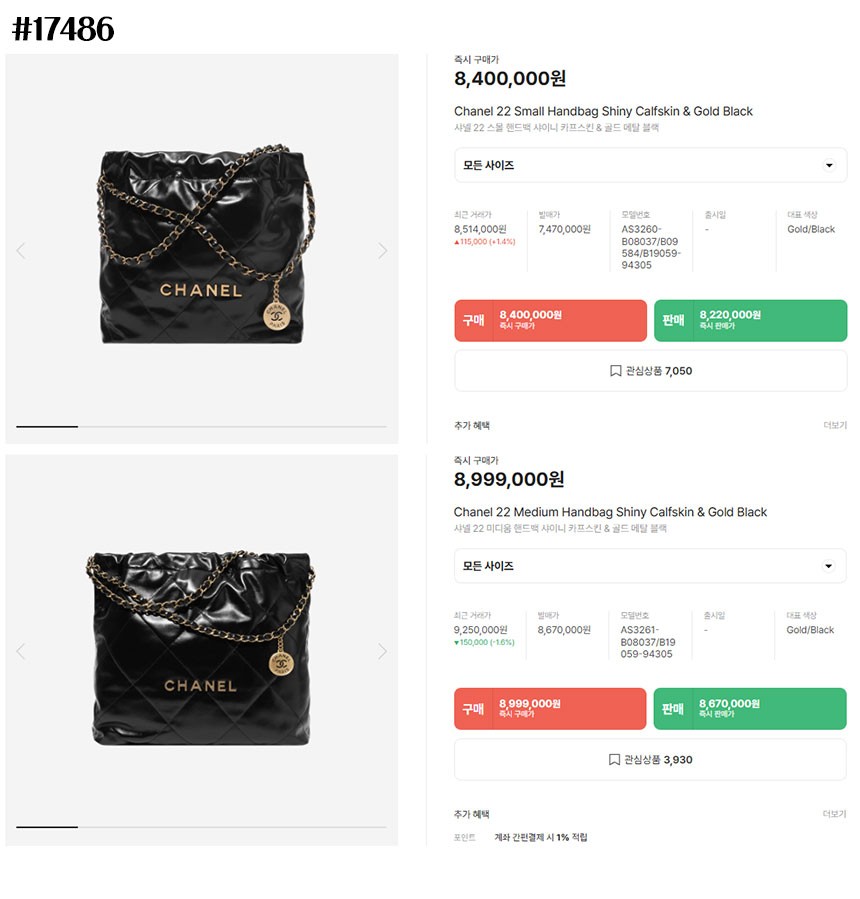Open the Chanel 22 Medium Handbag photo
The image size is (860, 899).
coord(201,648)
